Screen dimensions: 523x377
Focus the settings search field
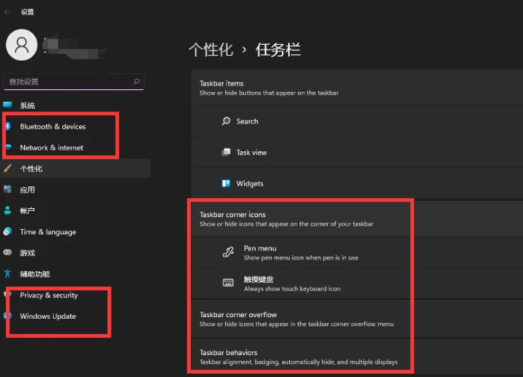click(74, 82)
